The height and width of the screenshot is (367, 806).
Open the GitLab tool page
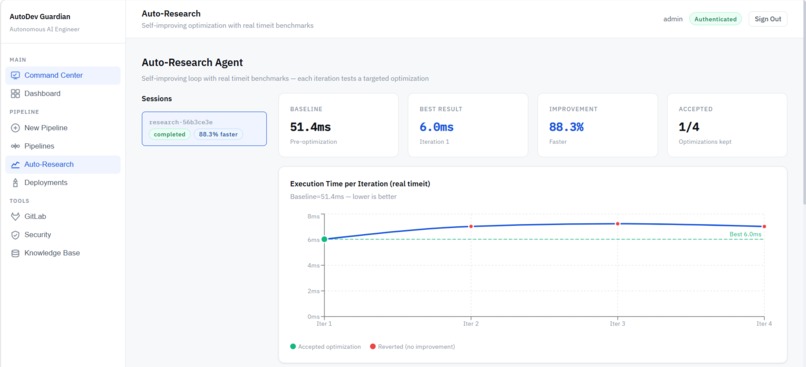[x=63, y=216]
